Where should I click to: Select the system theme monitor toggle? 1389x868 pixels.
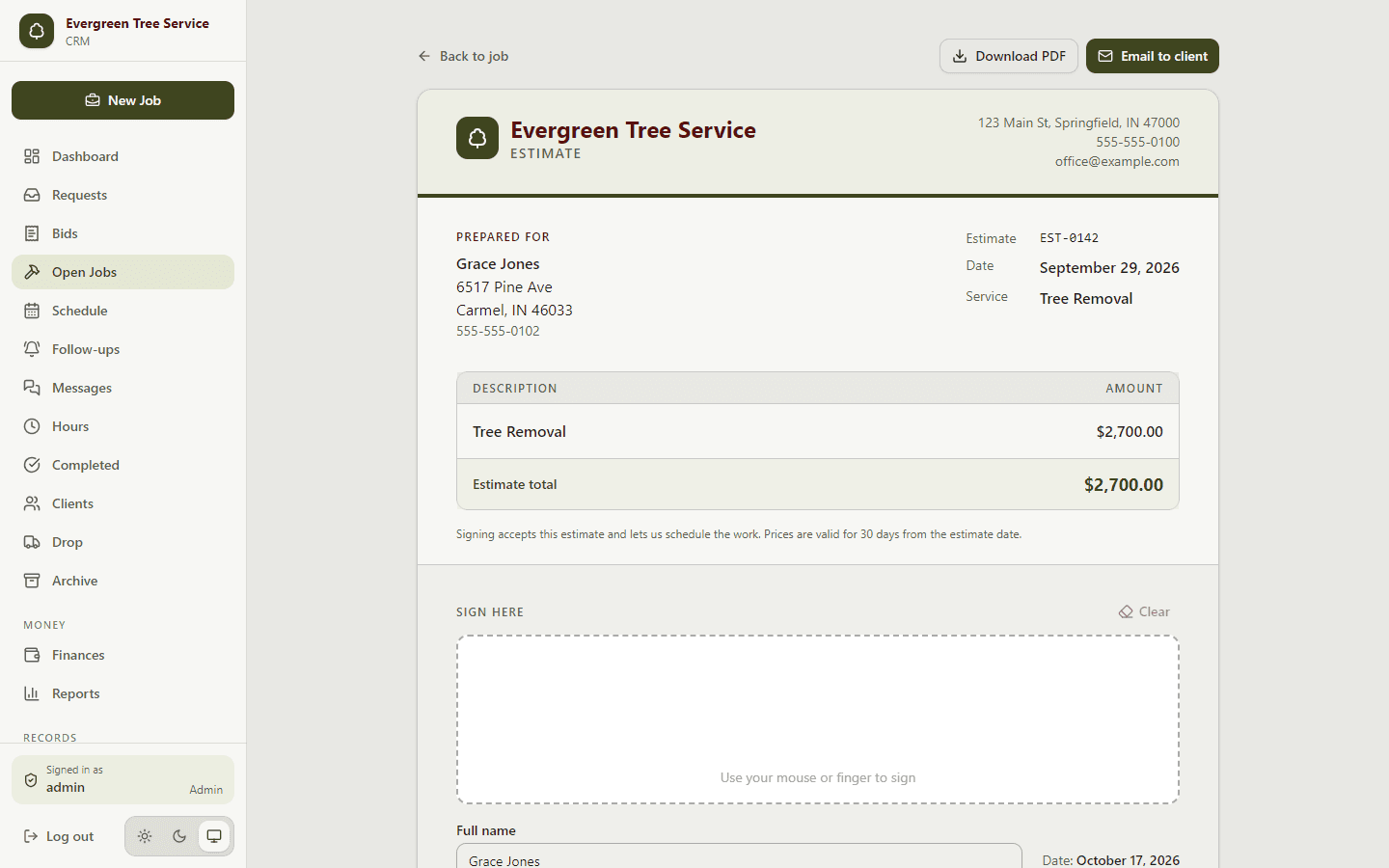[x=214, y=836]
